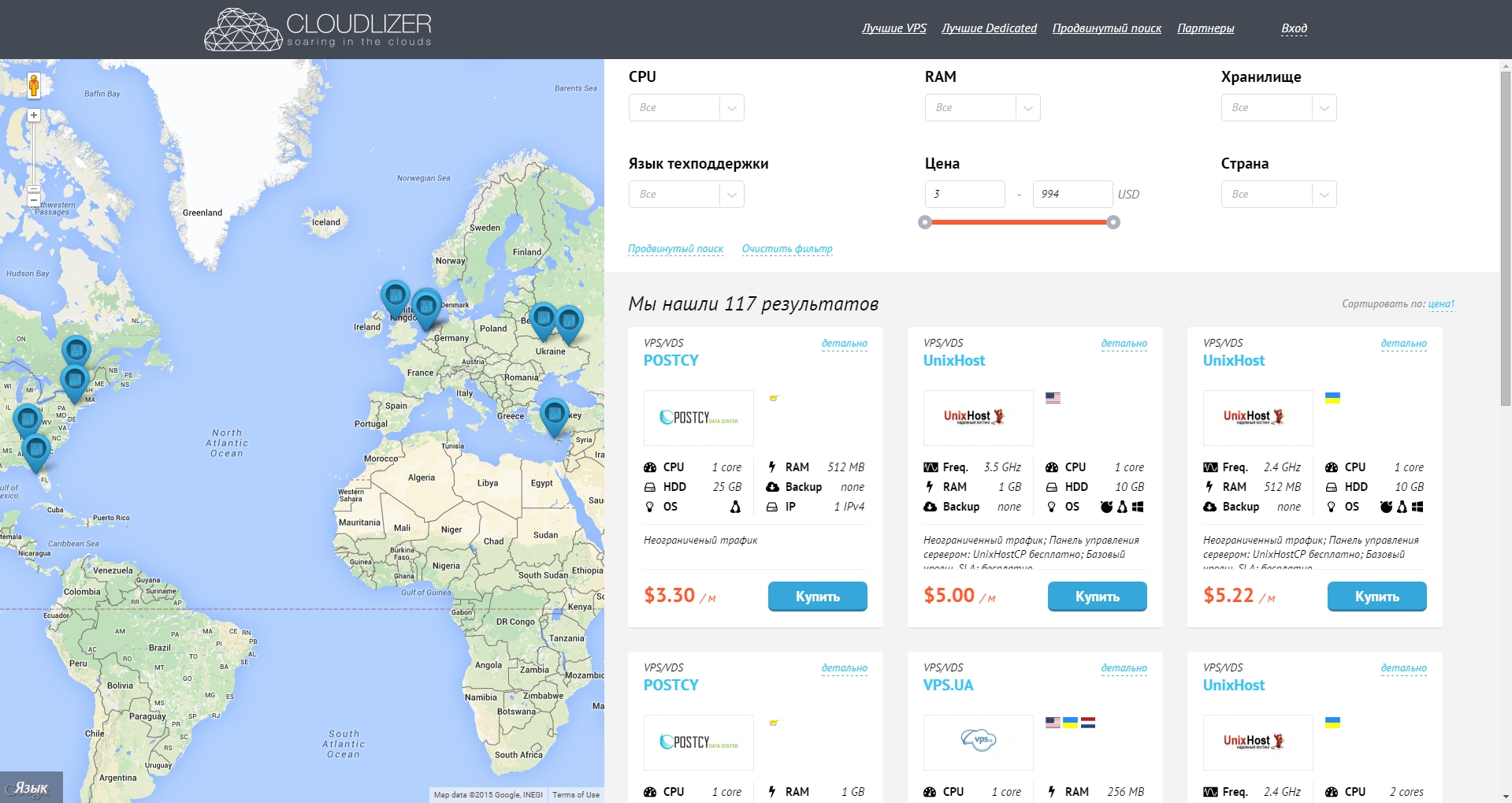Open Партнеры menu item
The width and height of the screenshot is (1512, 803).
(1206, 28)
